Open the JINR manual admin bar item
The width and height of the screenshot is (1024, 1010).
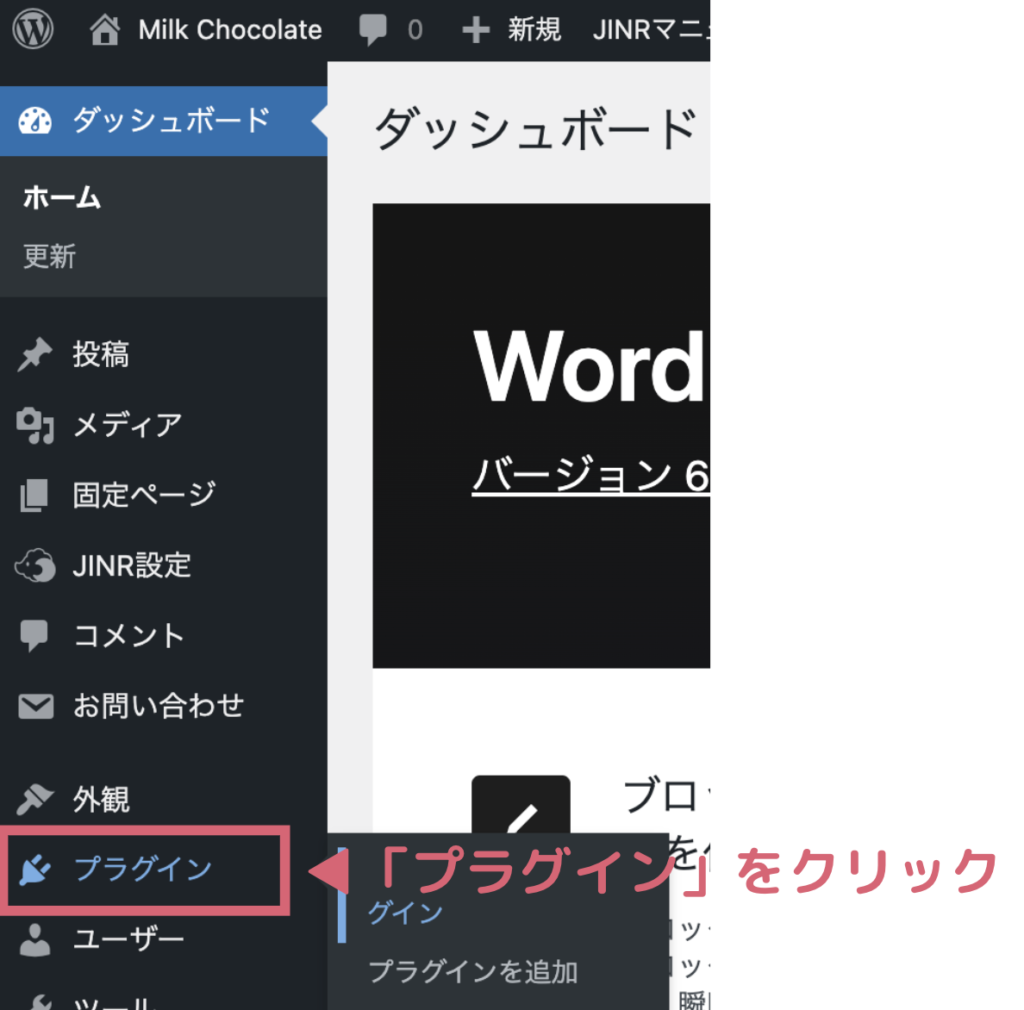pyautogui.click(x=651, y=30)
